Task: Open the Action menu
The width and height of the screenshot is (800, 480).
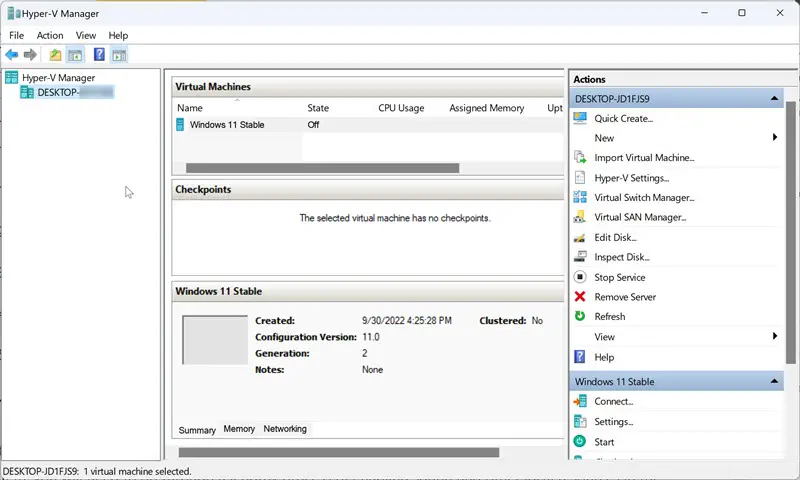Action: [50, 35]
